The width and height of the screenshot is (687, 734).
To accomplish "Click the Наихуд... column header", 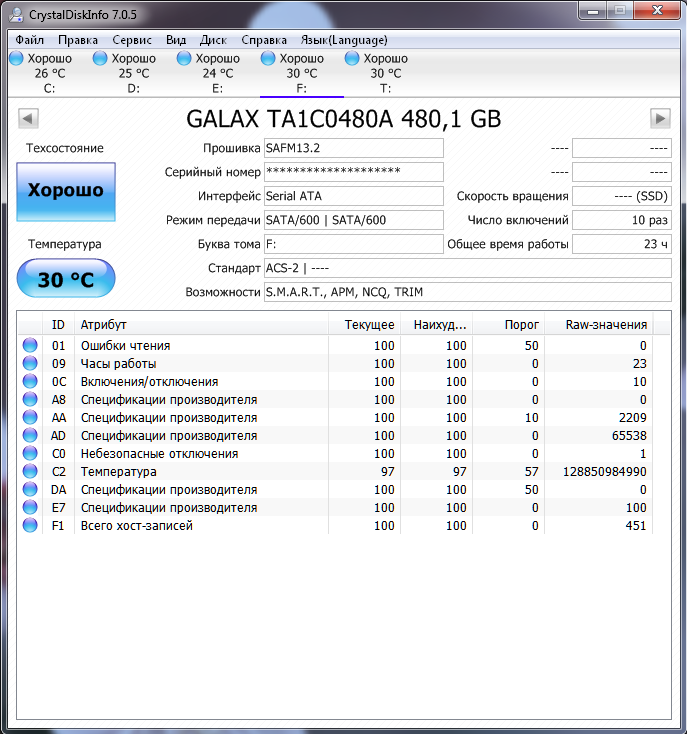I will (437, 324).
